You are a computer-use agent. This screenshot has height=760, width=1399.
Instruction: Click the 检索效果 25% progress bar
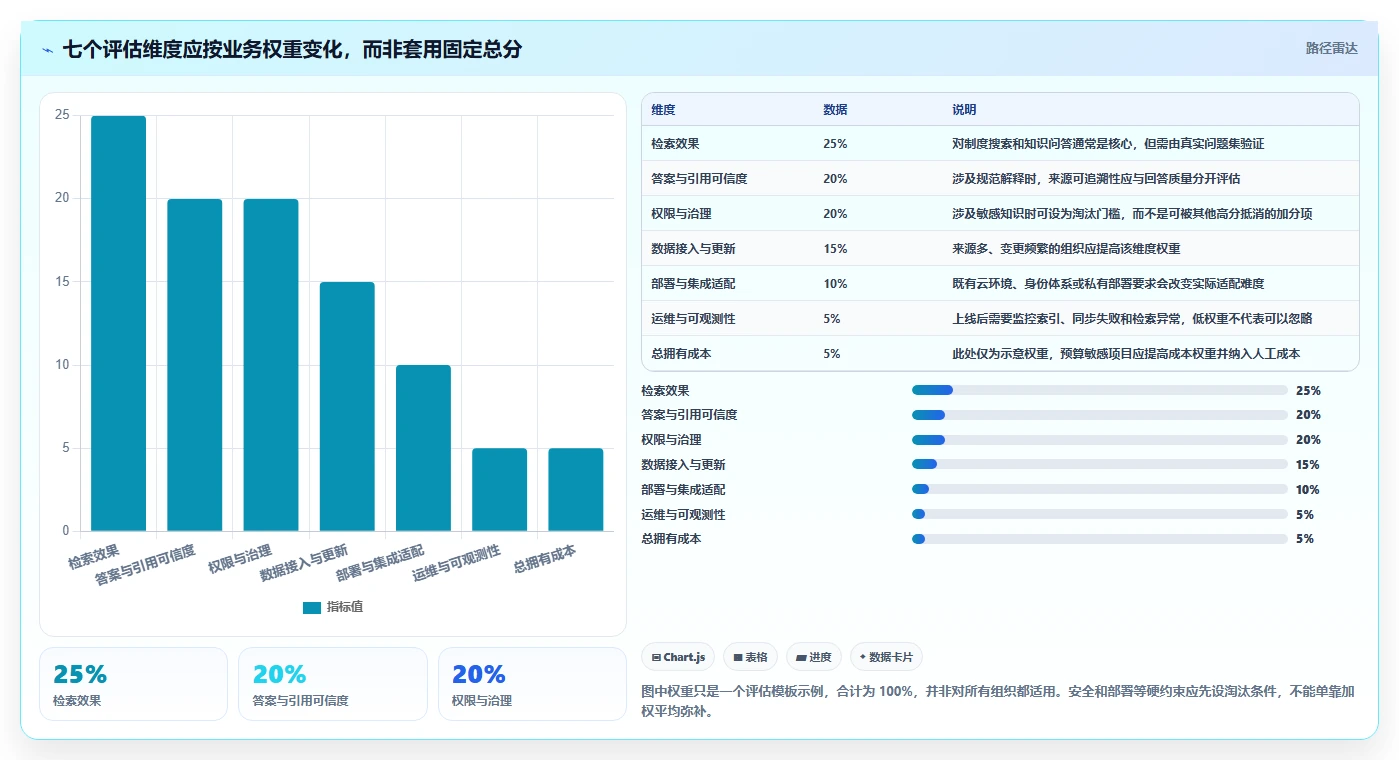point(1100,390)
